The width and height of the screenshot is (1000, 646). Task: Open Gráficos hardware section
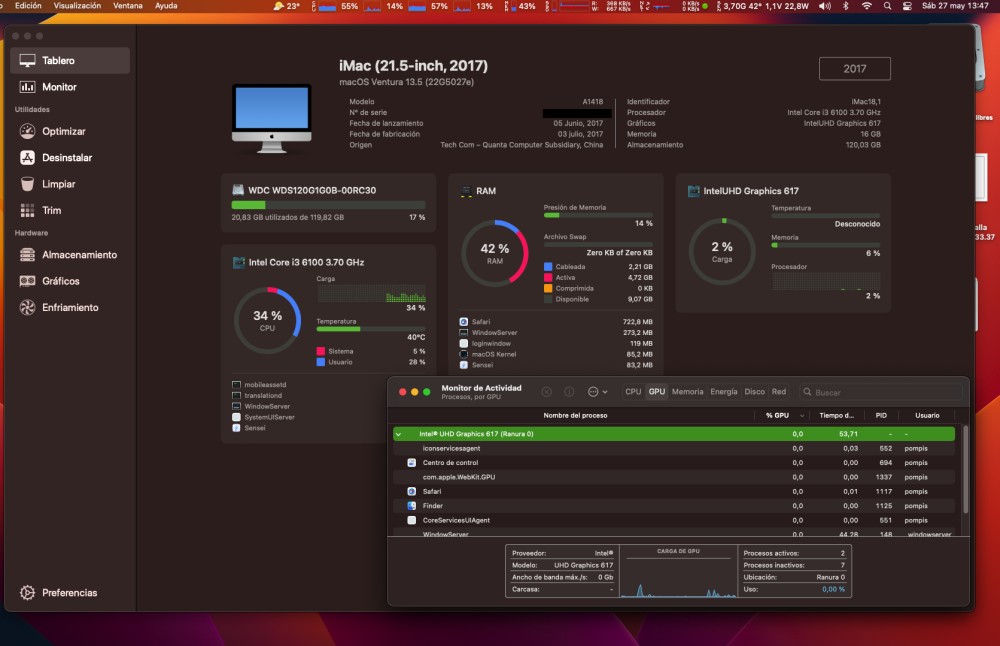pos(61,281)
